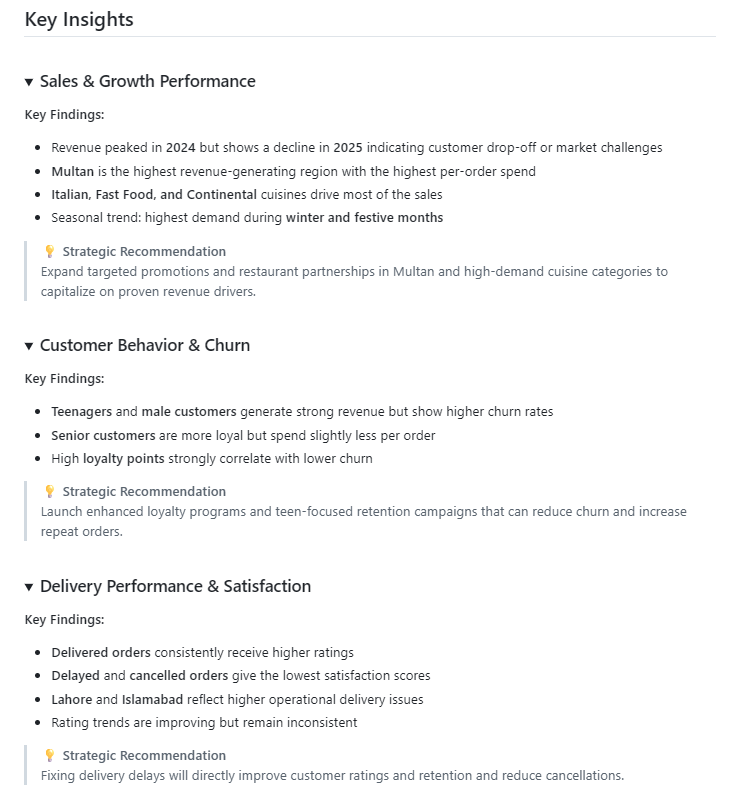Click the lightbulb icon under Customer Behavior
This screenshot has width=732, height=790.
(x=49, y=491)
